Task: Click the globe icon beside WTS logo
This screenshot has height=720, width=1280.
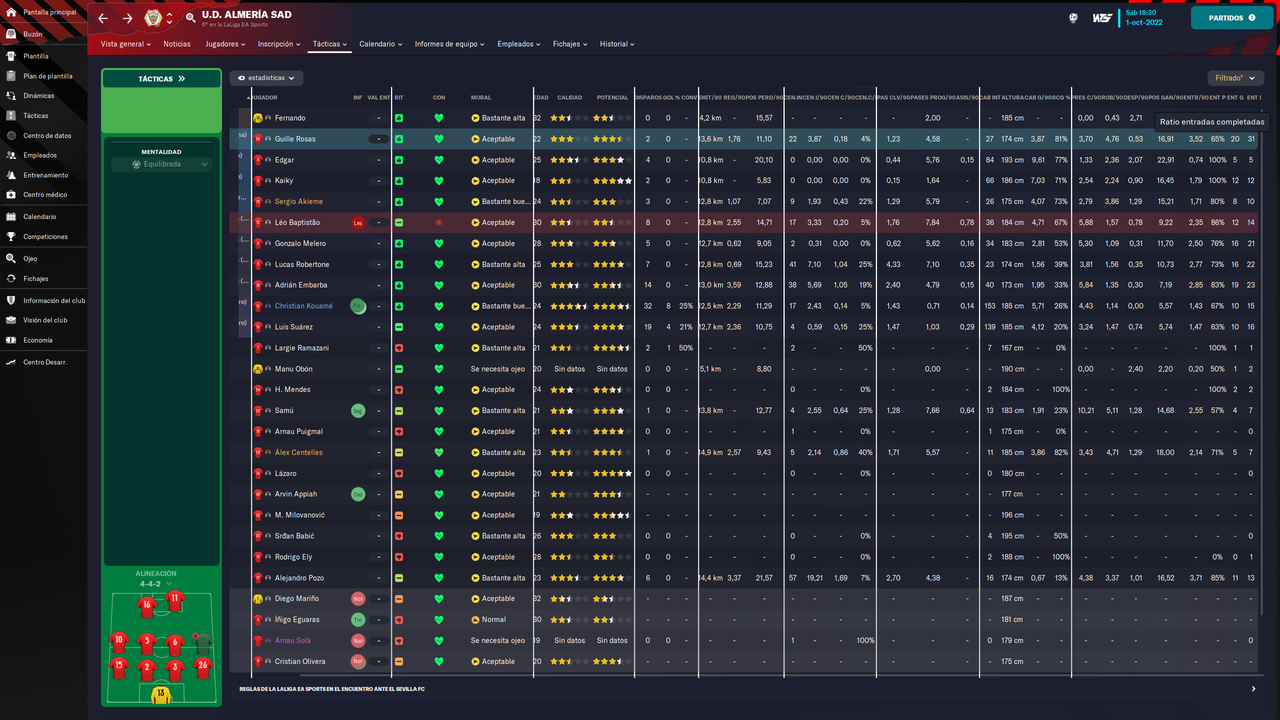Action: pyautogui.click(x=1073, y=18)
